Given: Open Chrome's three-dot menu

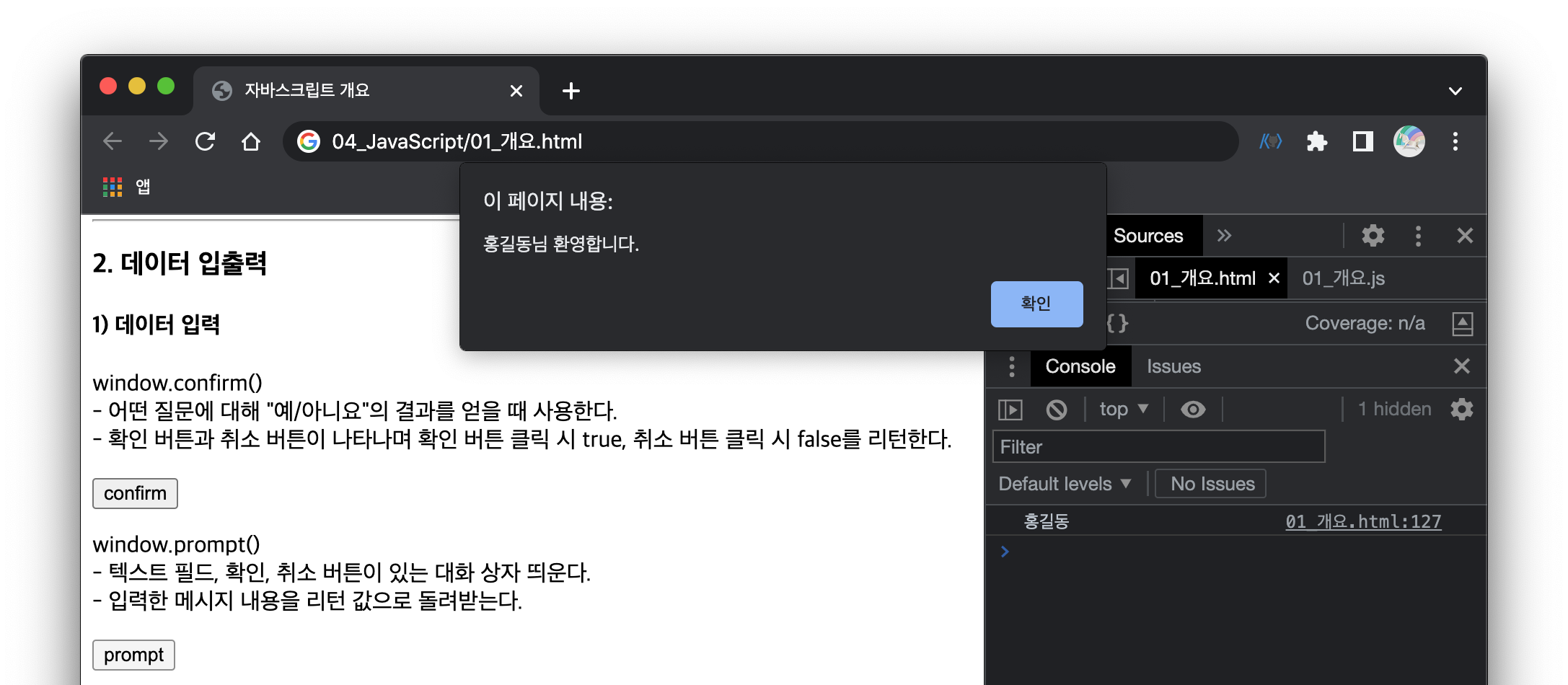Looking at the screenshot, I should coord(1455,141).
